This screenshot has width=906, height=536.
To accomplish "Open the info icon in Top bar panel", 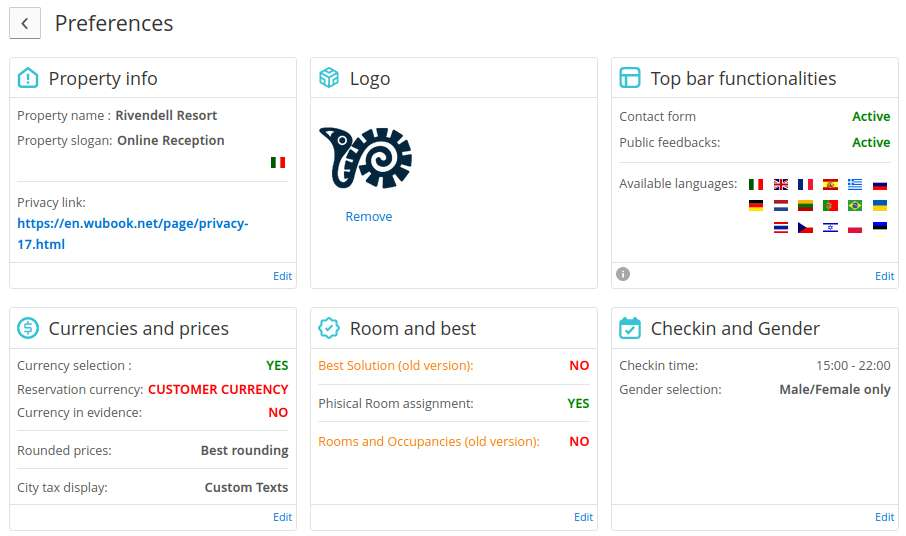I will [x=623, y=274].
